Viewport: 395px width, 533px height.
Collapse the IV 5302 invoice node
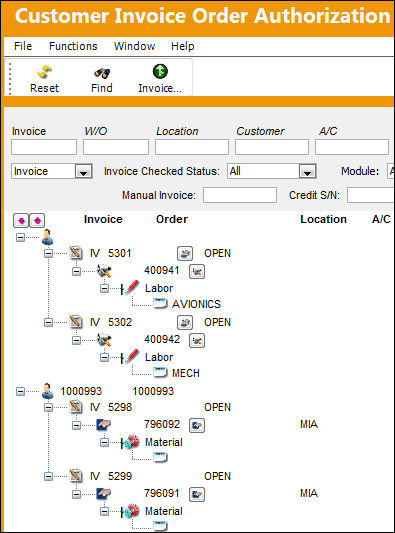coord(49,322)
